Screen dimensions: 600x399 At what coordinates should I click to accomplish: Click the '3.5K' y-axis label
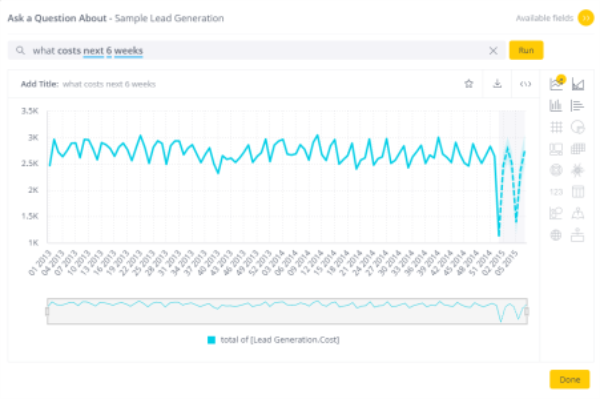point(30,111)
